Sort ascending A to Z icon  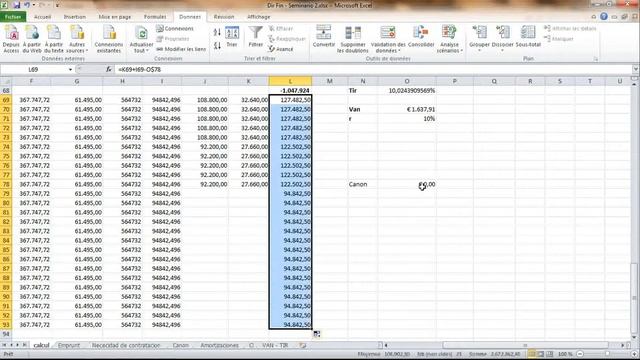tap(217, 32)
